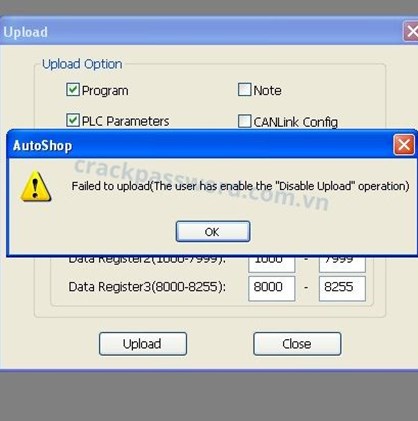Enable the Note checkbox

(244, 89)
